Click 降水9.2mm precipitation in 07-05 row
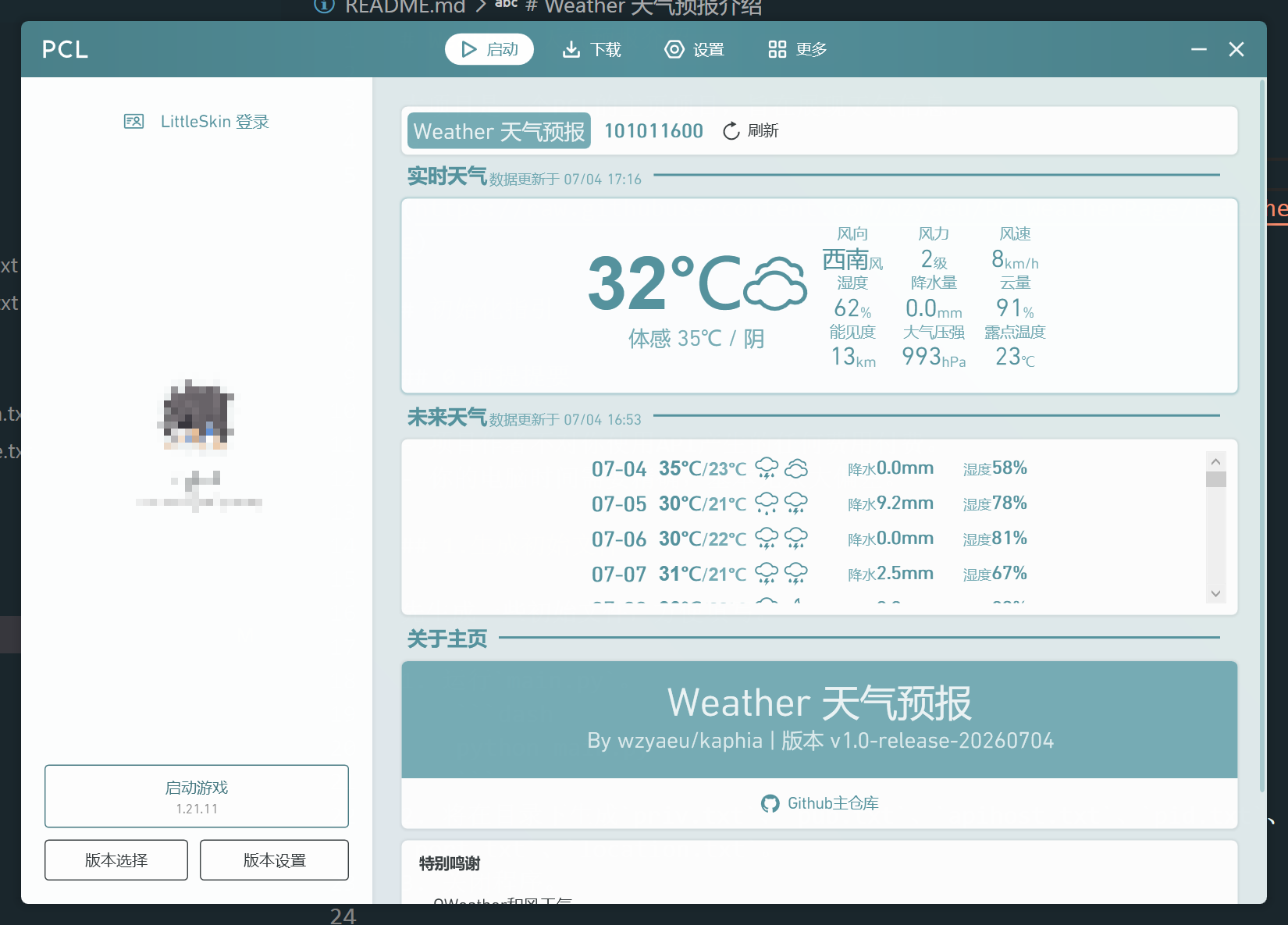Screen dimensions: 1288x925 pos(891,503)
